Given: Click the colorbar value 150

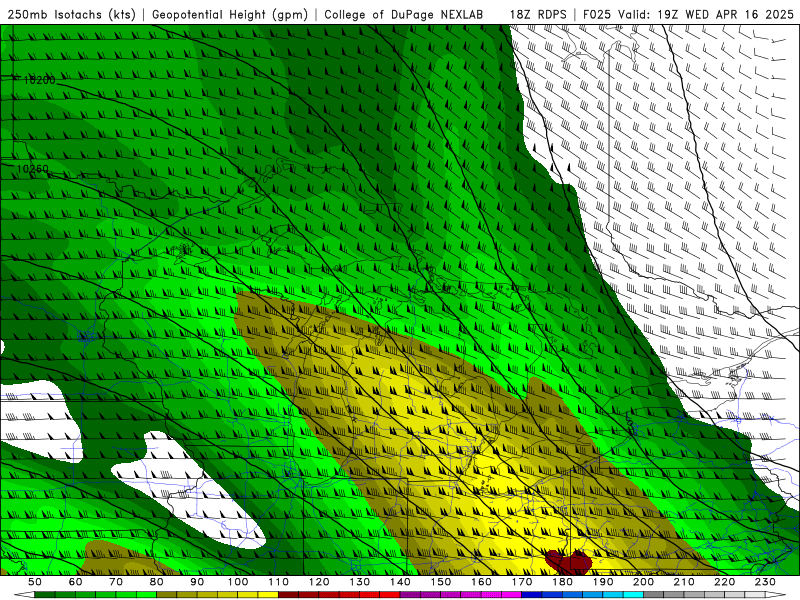Looking at the screenshot, I should pyautogui.click(x=441, y=582).
